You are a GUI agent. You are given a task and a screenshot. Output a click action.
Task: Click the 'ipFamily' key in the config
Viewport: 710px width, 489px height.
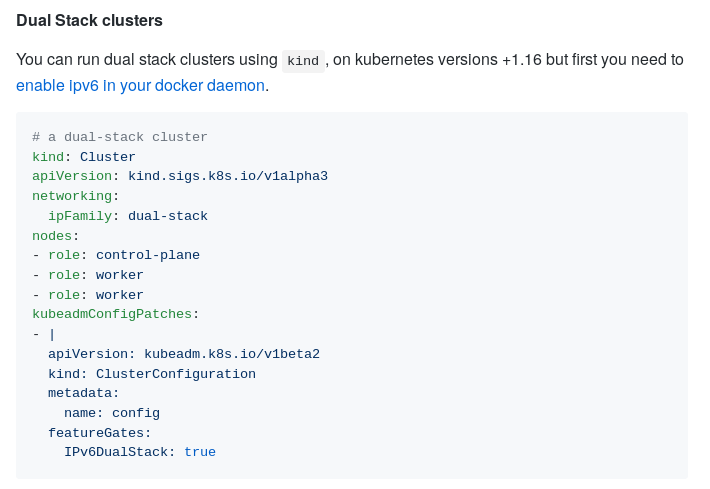[x=80, y=216]
